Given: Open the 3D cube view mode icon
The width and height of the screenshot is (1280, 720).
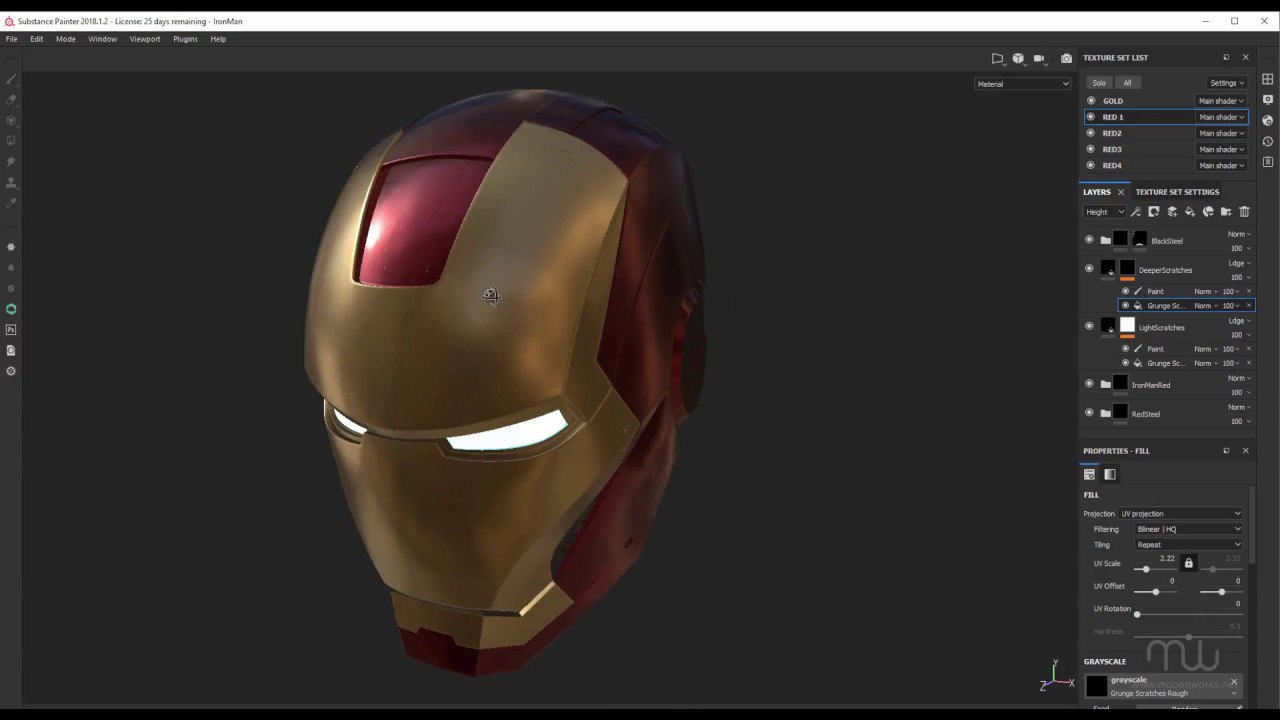Looking at the screenshot, I should point(1018,59).
